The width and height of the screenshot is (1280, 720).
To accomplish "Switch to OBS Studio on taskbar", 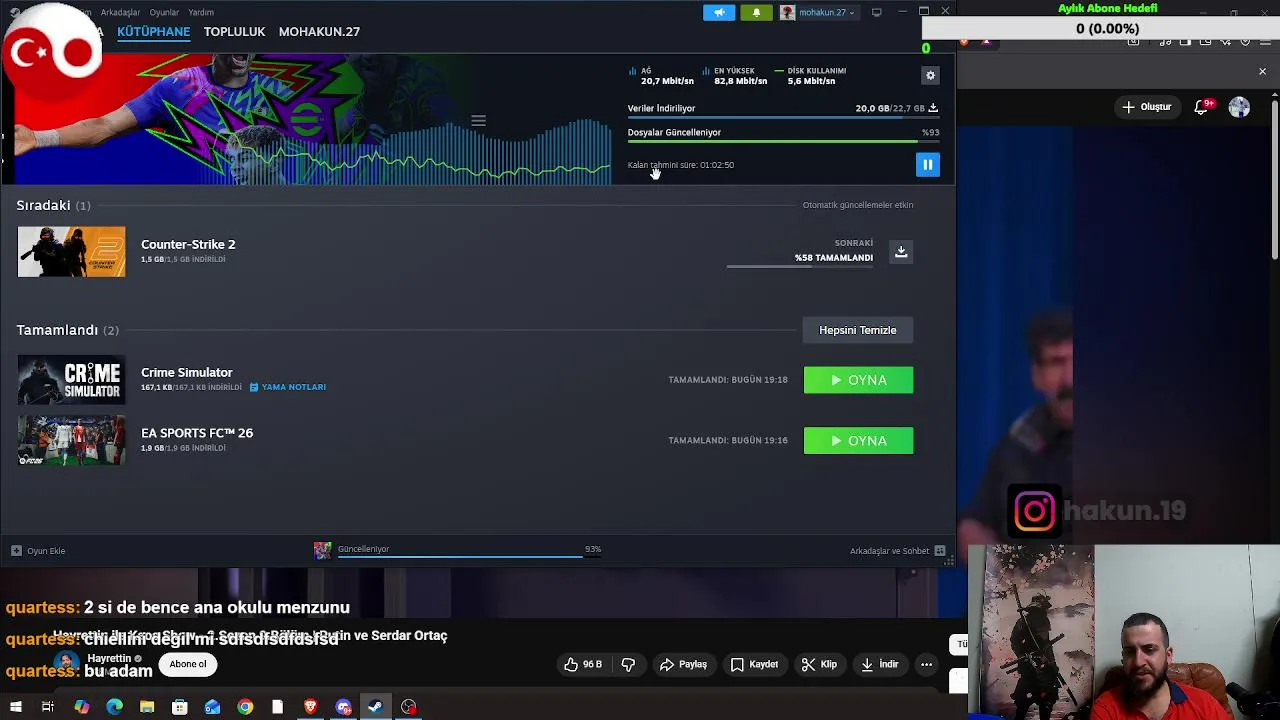I will 408,707.
